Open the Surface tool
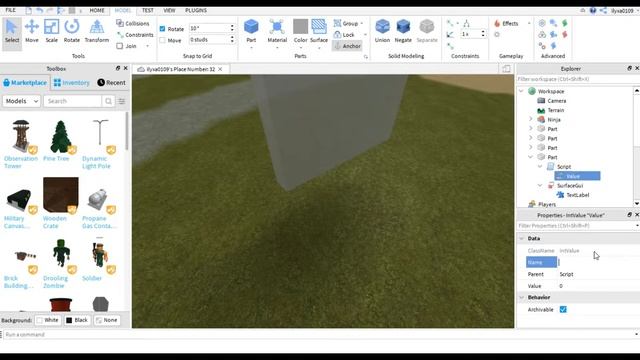The image size is (640, 360). click(x=319, y=31)
